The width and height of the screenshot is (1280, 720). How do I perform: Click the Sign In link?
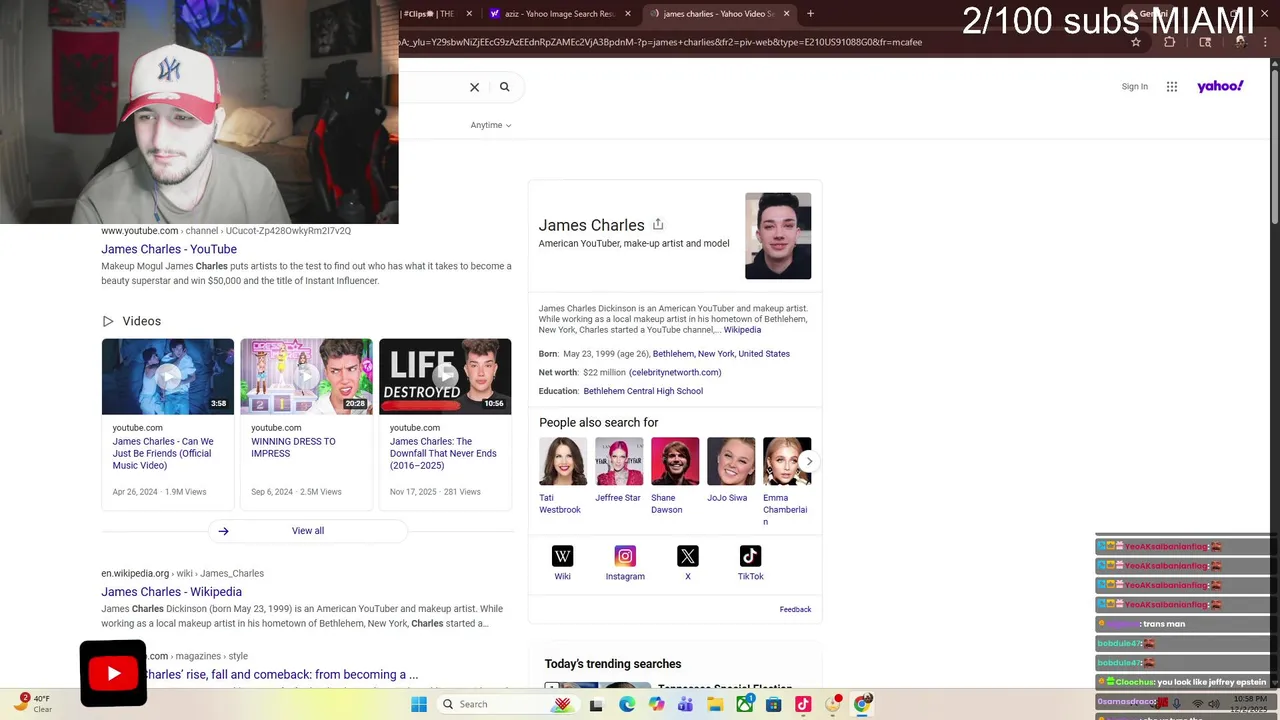1134,87
